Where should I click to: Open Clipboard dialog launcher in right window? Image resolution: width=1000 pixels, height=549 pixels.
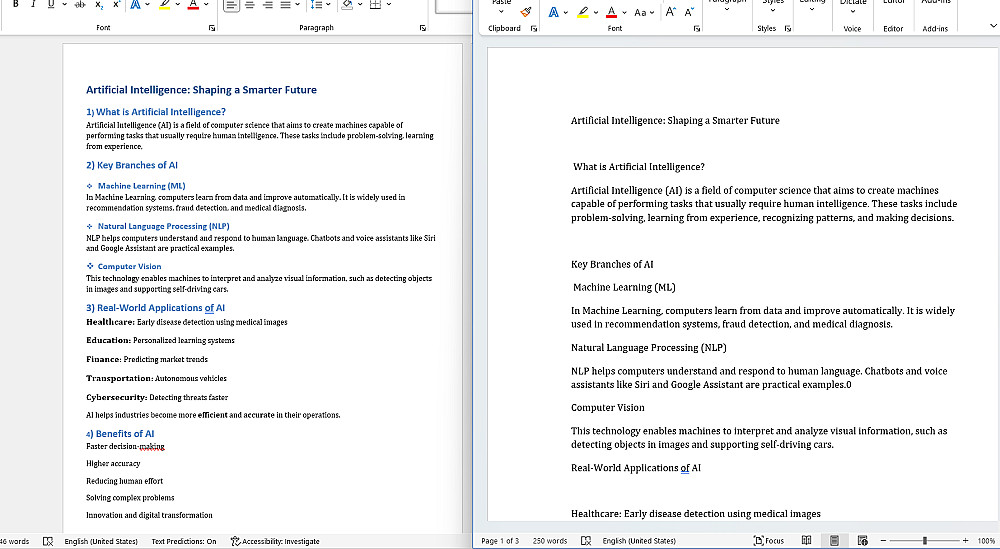pyautogui.click(x=534, y=29)
